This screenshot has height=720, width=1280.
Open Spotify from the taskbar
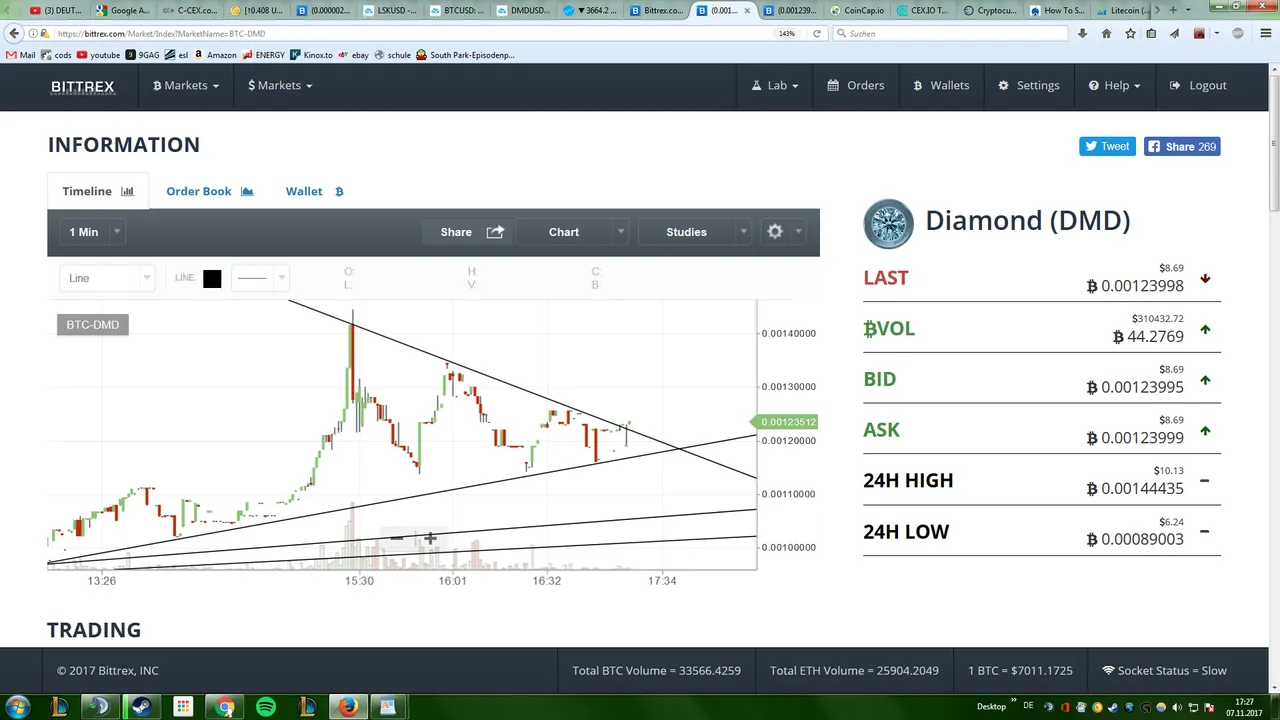point(265,707)
